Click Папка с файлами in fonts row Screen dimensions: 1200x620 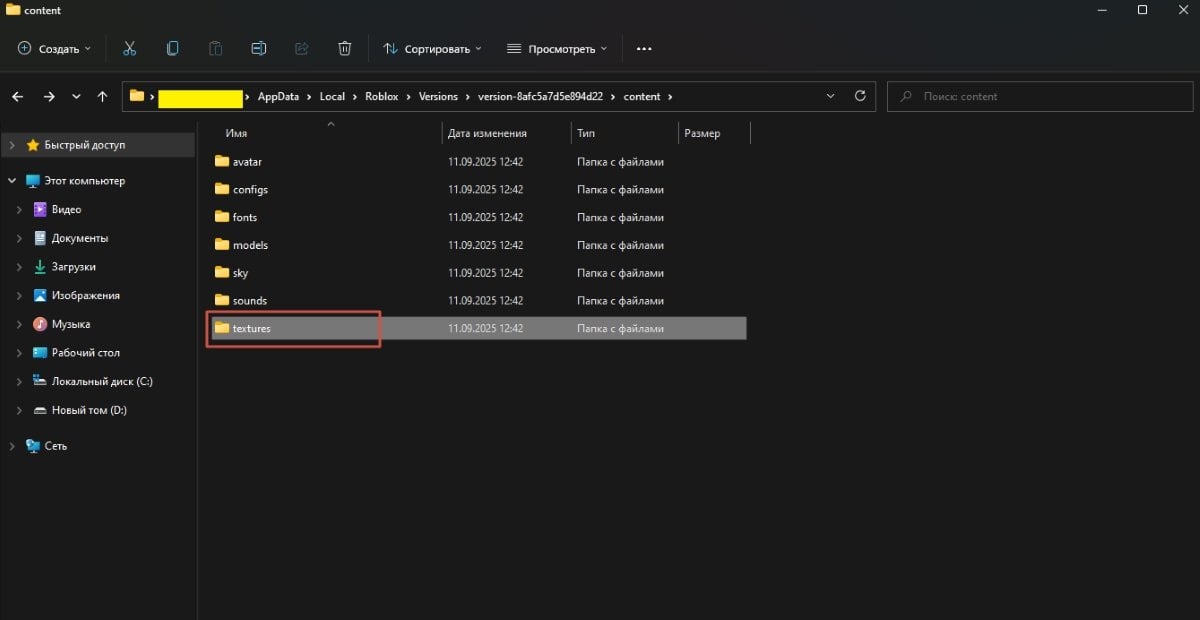[x=620, y=217]
